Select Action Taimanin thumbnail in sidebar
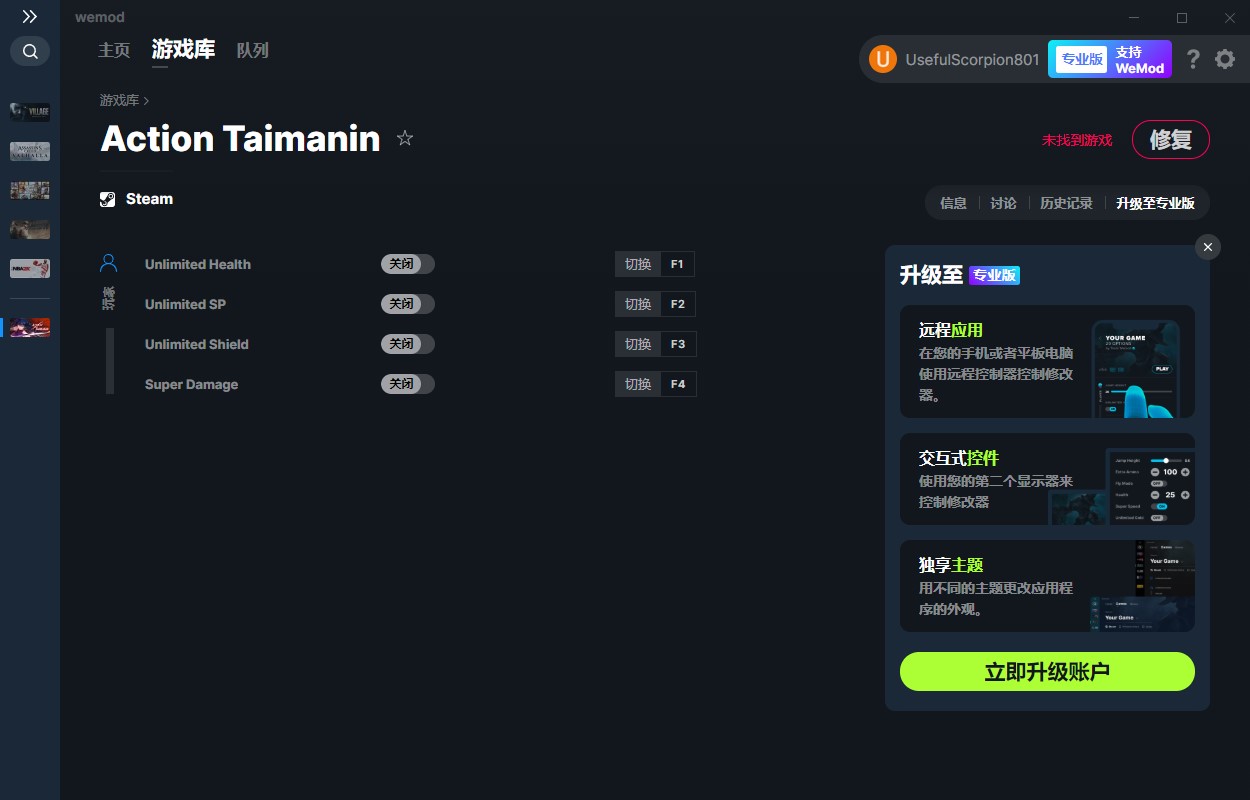Screen dimensions: 1250x800 click(30, 327)
